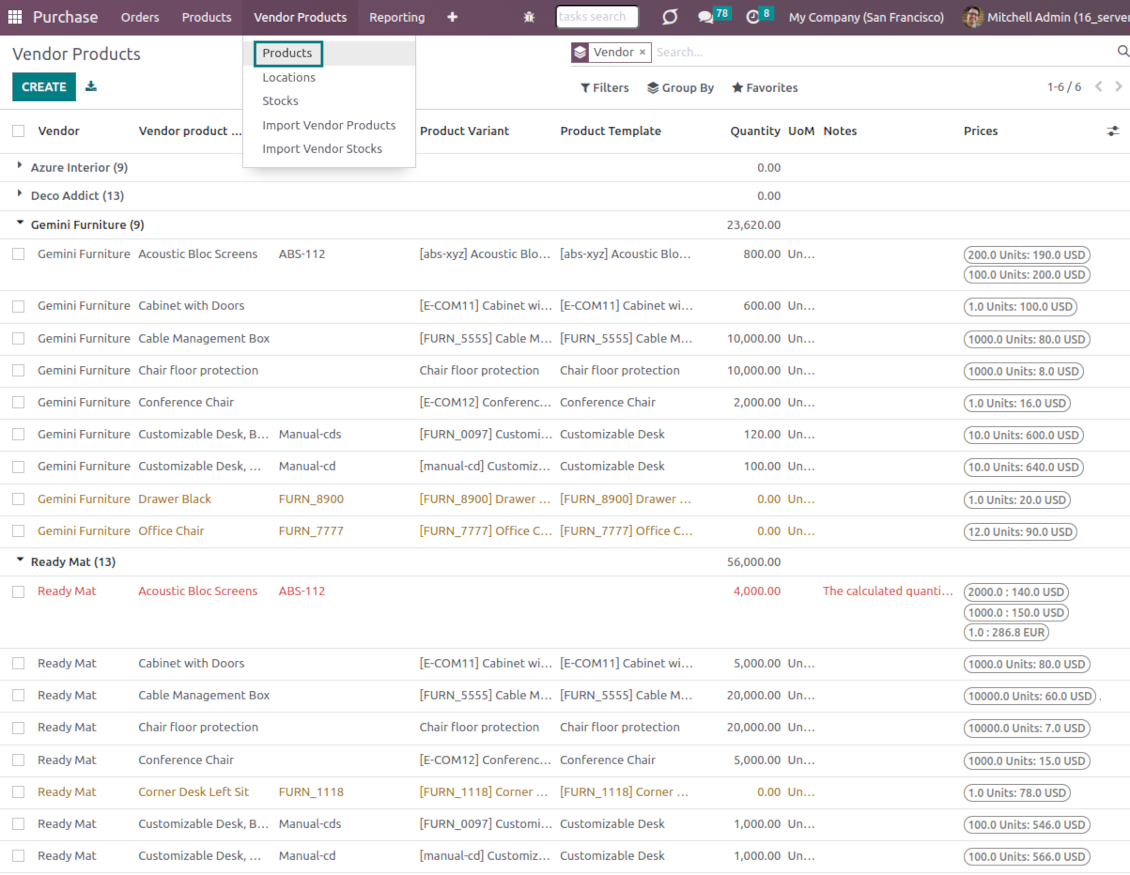Open the Group By dropdown

[680, 87]
